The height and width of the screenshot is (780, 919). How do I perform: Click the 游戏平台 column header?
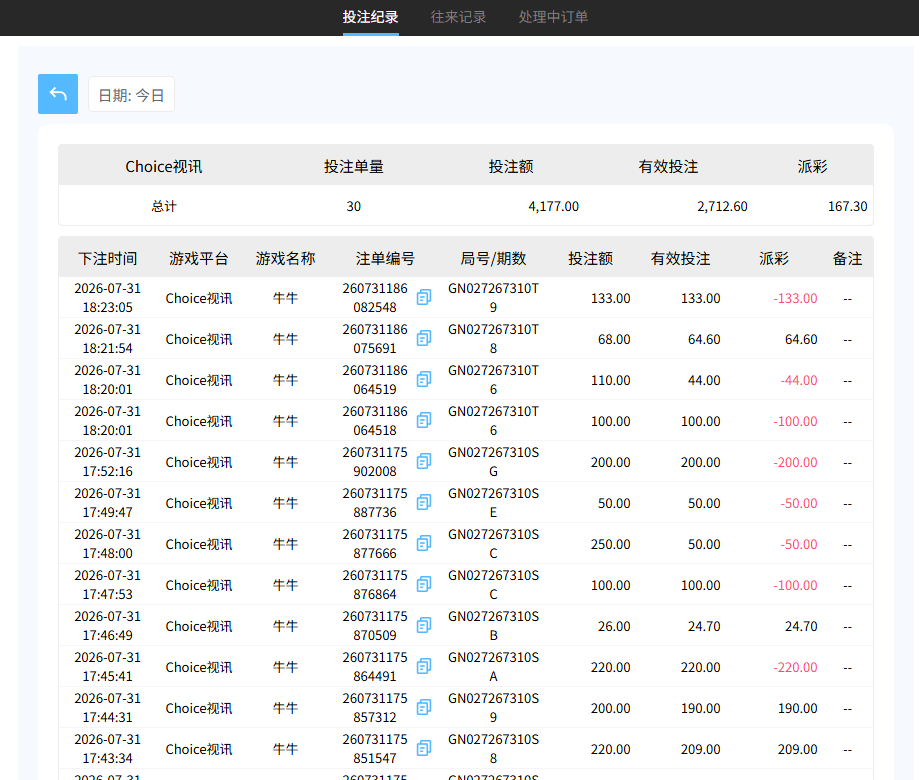(x=199, y=258)
